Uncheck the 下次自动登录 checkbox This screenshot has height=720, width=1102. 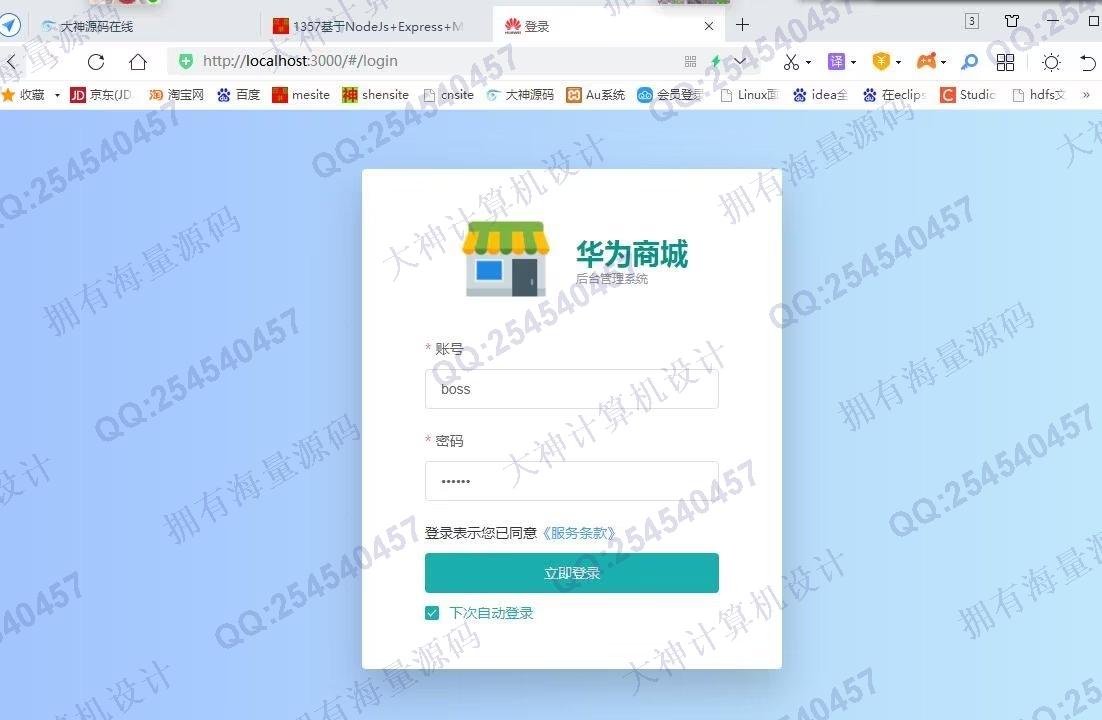(432, 613)
